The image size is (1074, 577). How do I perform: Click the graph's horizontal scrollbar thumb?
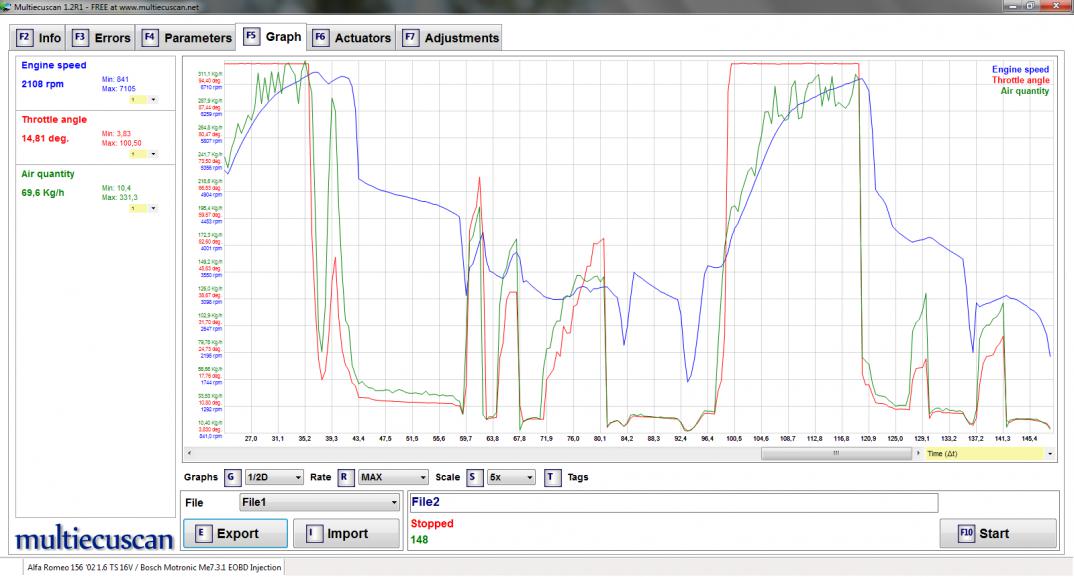[x=835, y=453]
